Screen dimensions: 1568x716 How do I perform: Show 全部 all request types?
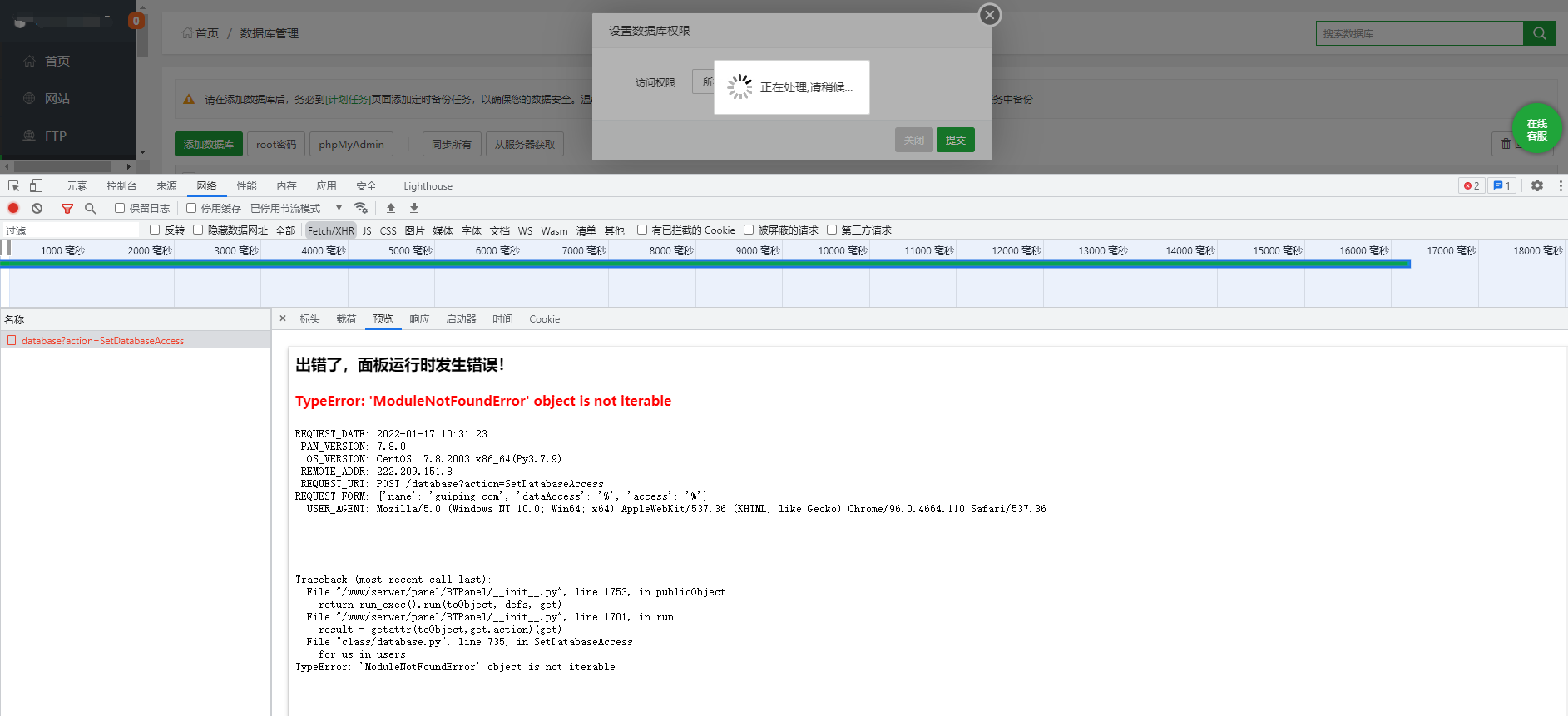click(285, 230)
